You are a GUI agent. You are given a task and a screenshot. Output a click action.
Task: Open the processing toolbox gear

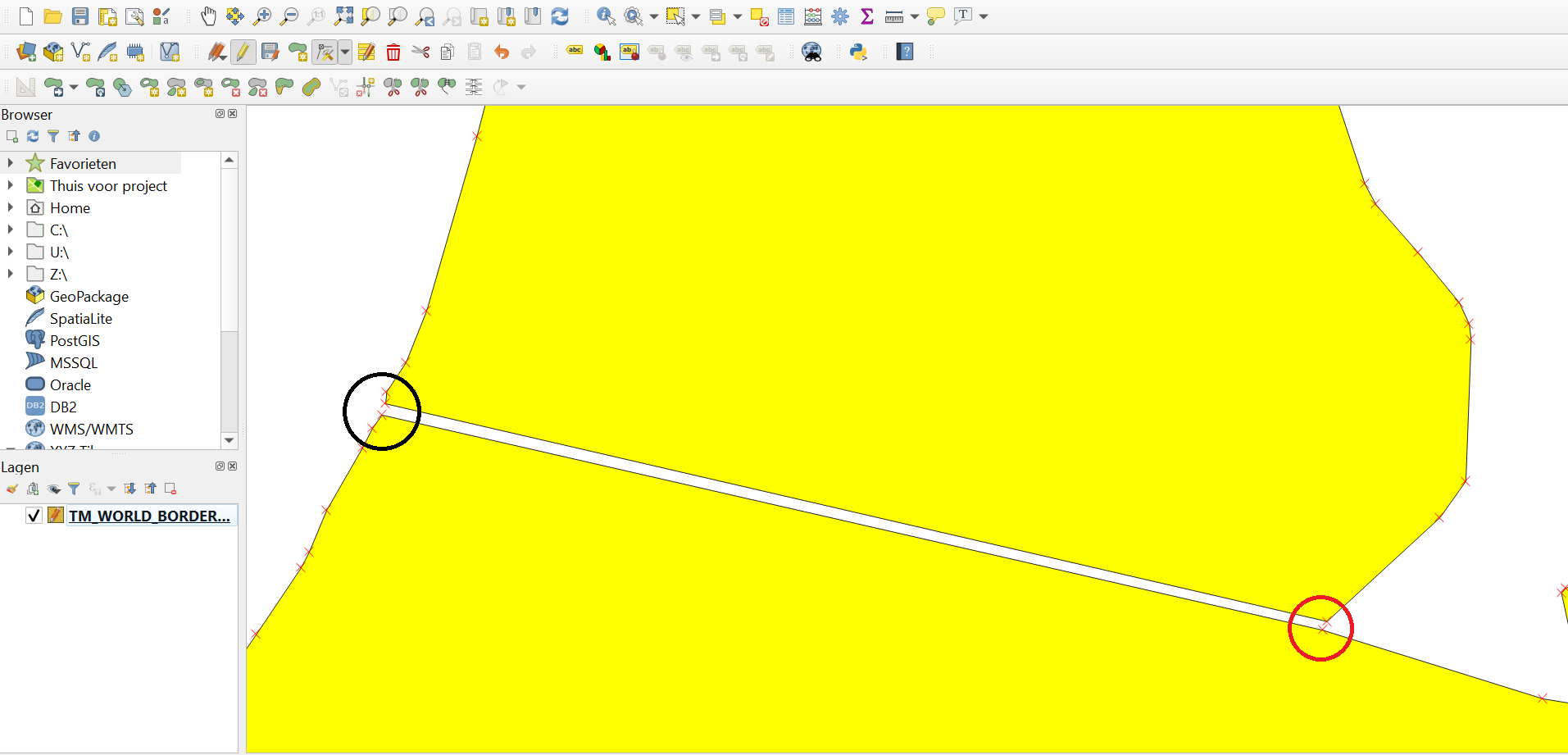(840, 16)
